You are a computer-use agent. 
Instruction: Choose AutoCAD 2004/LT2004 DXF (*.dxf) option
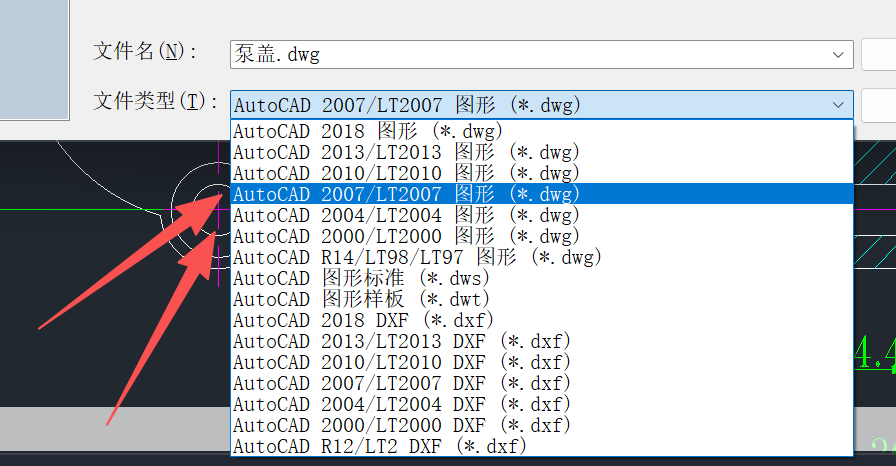[542, 404]
